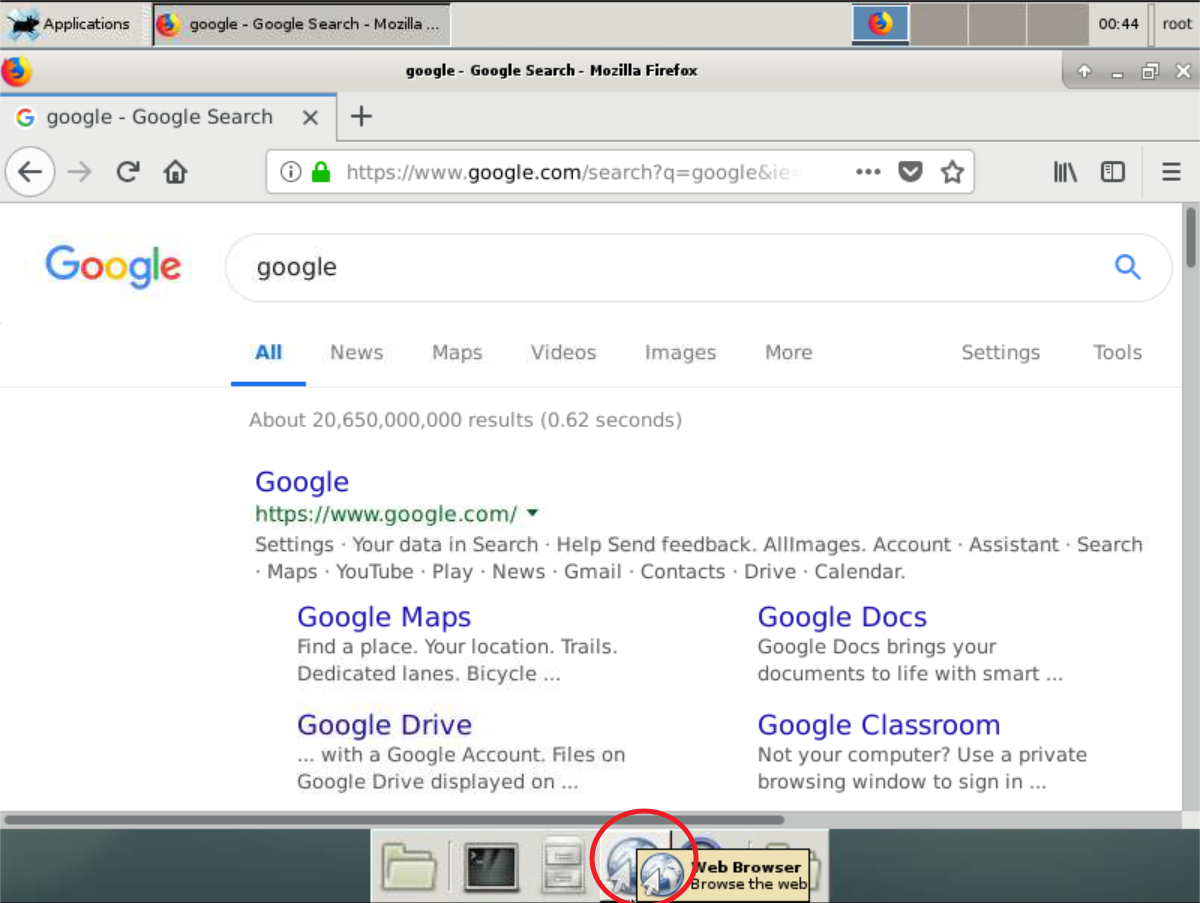Image resolution: width=1200 pixels, height=903 pixels.
Task: Switch to the Images results tab
Action: (680, 352)
